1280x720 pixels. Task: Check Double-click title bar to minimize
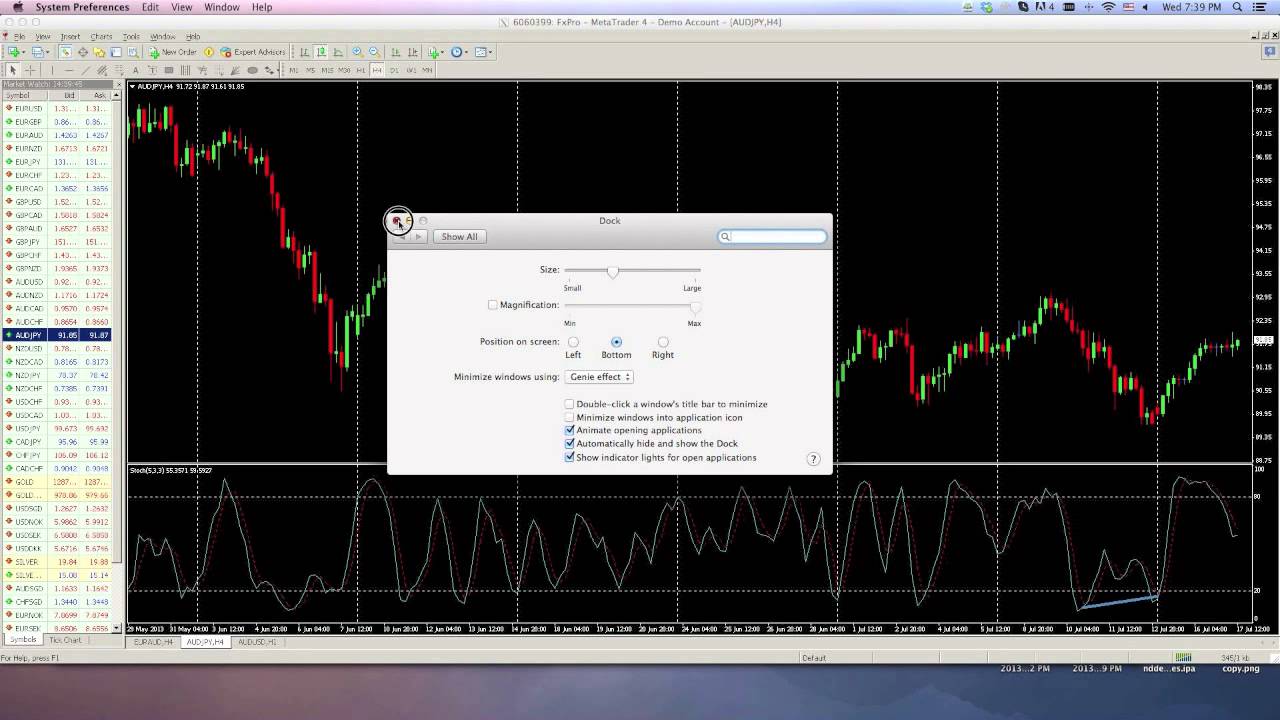point(570,404)
